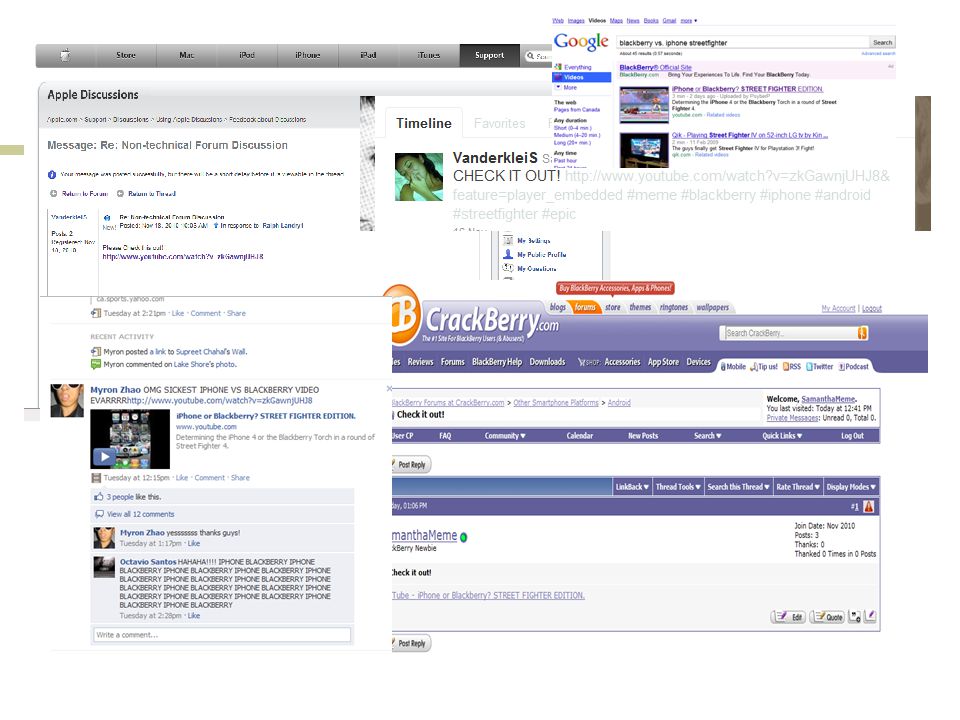Open the Podcast icon link

tap(853, 367)
